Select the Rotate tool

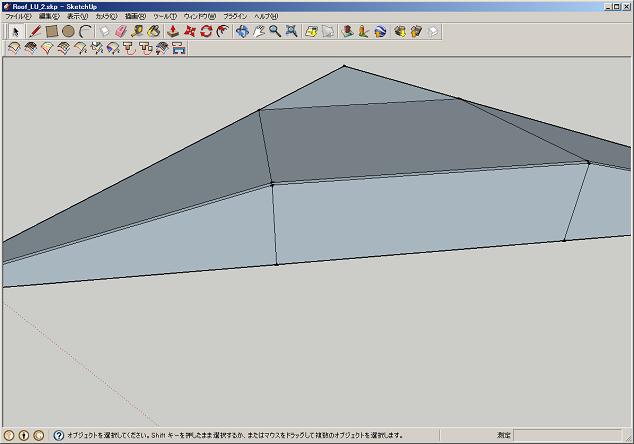click(206, 31)
